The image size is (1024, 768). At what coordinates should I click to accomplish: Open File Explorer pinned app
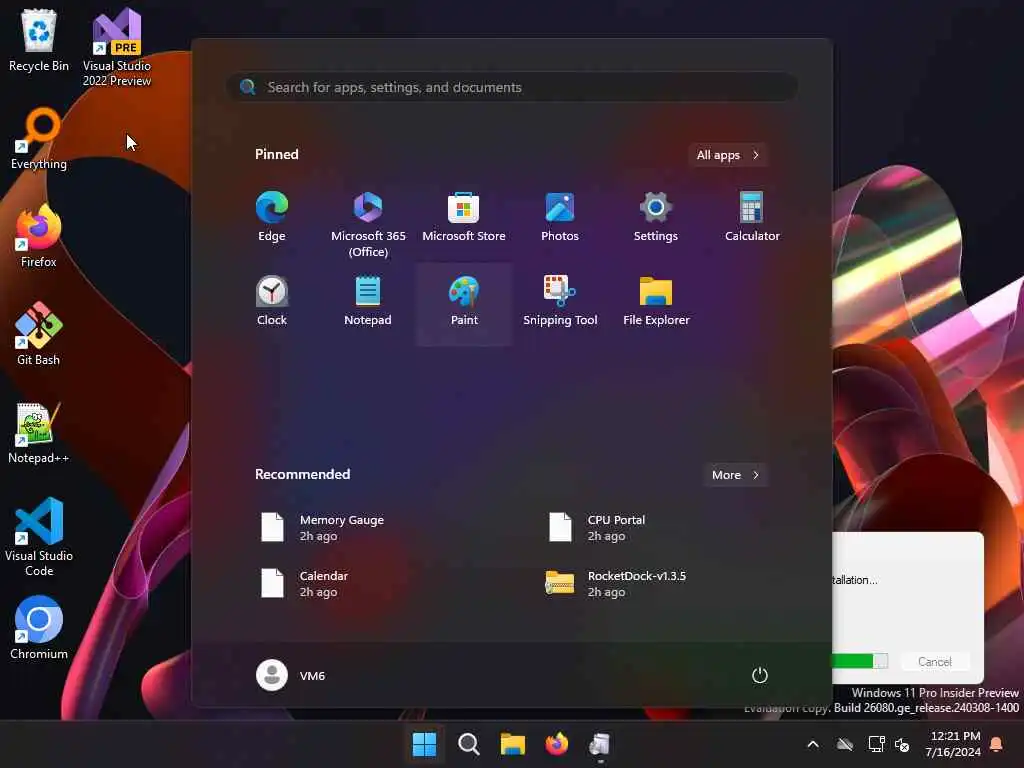pyautogui.click(x=656, y=302)
